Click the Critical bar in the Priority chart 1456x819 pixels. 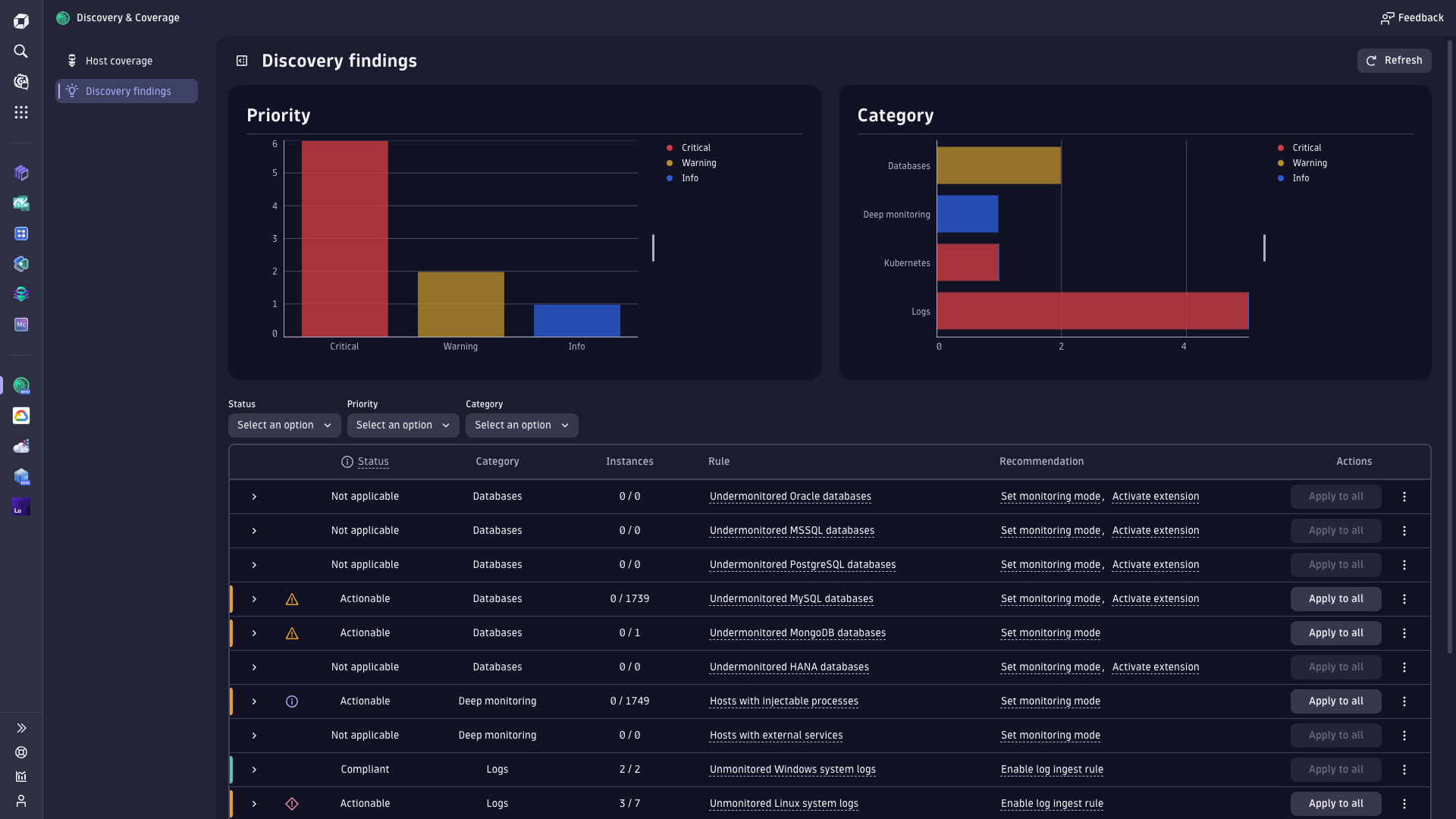(x=344, y=239)
